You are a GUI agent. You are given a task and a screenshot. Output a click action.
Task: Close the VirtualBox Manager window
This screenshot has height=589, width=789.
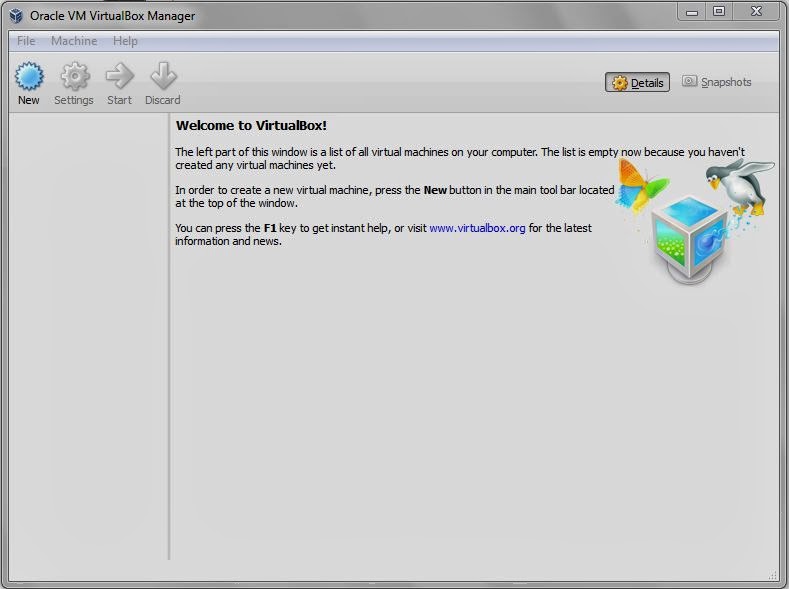(x=756, y=12)
